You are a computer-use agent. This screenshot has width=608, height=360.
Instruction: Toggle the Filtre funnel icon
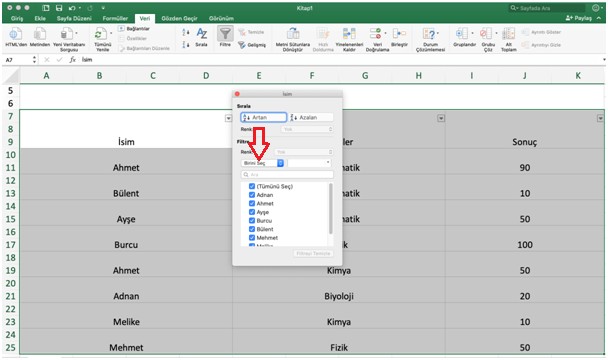coord(225,34)
